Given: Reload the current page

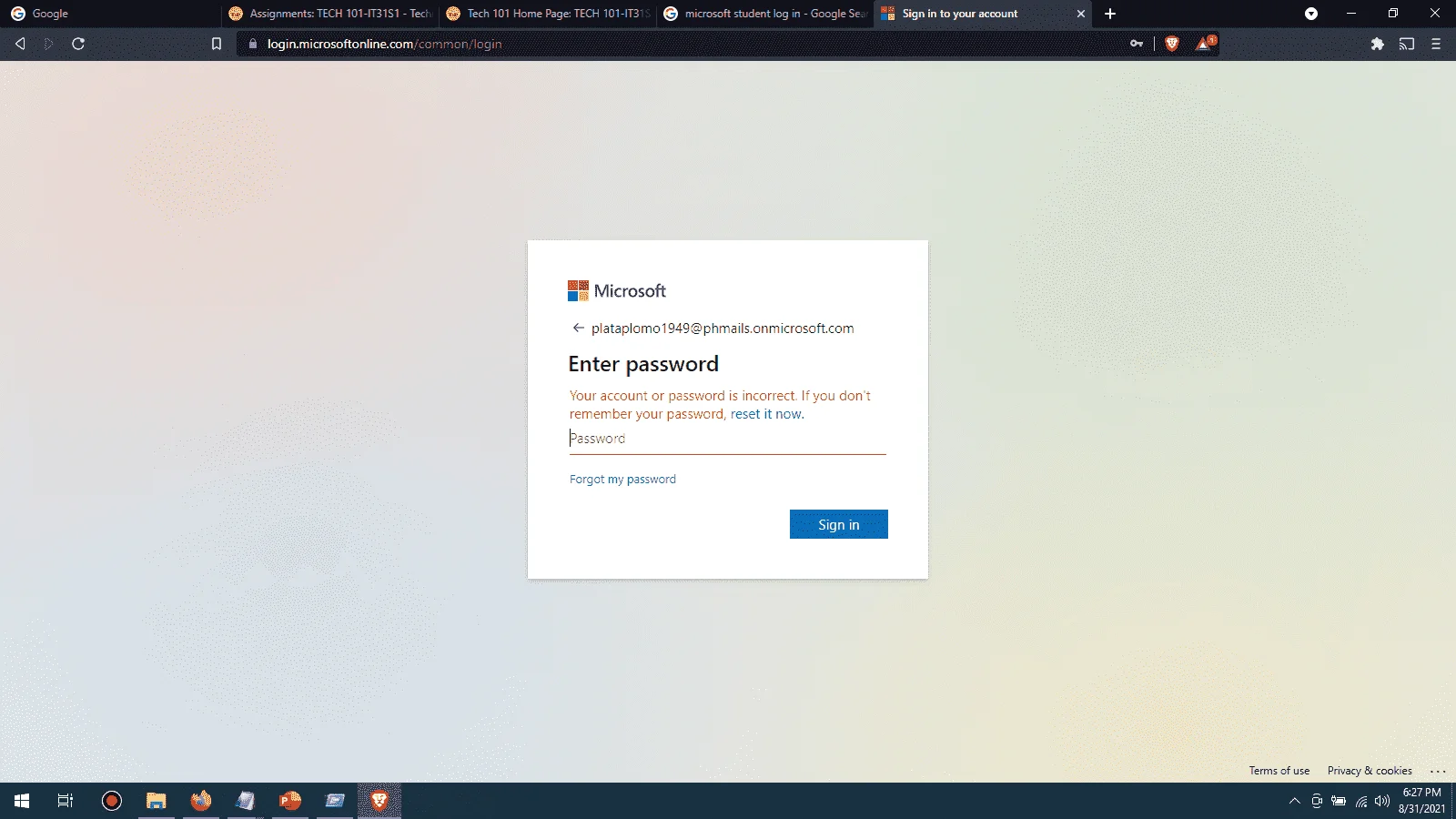Looking at the screenshot, I should tap(78, 44).
